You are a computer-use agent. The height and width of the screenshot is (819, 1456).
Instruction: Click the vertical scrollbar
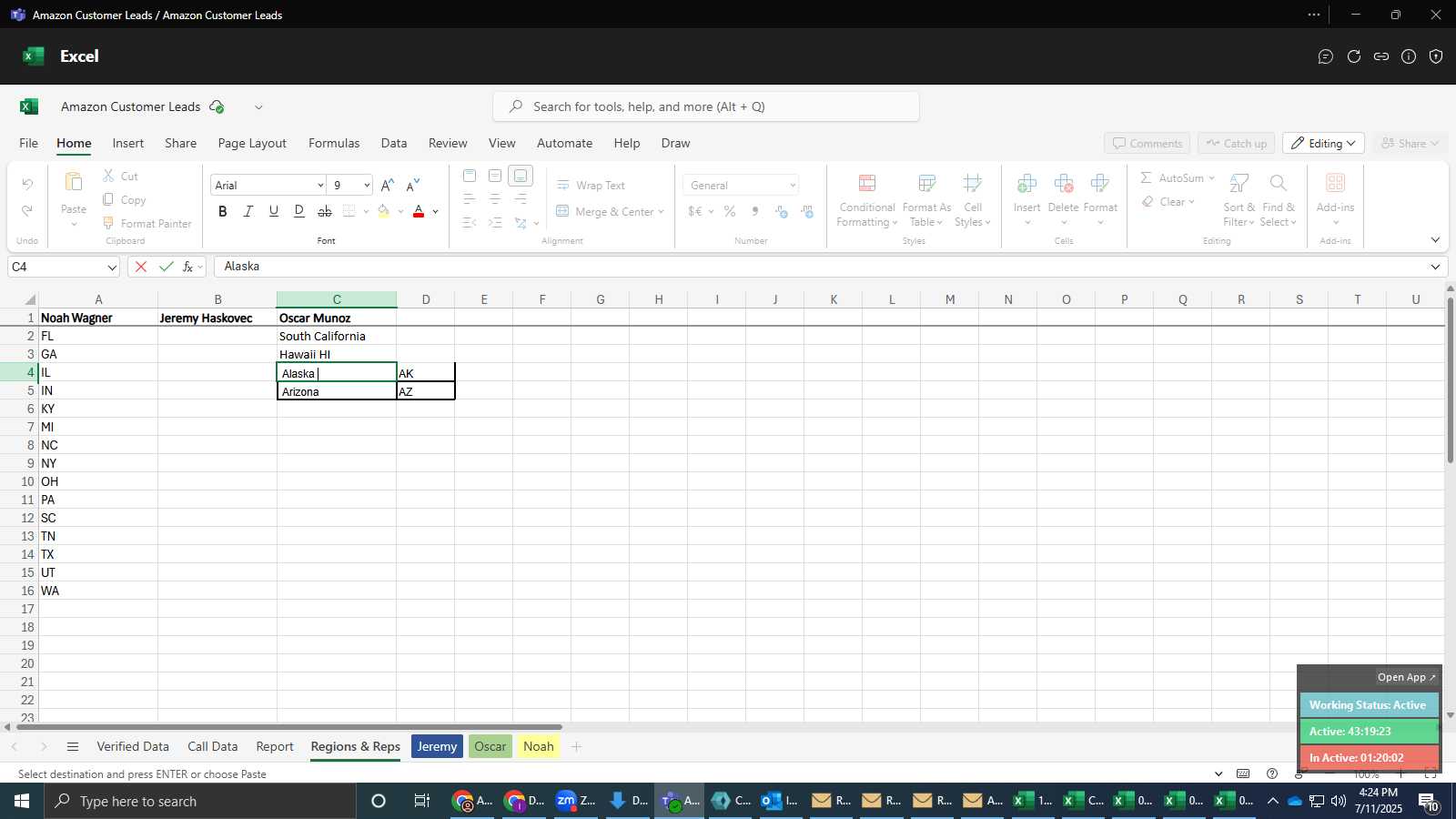coord(1450,379)
